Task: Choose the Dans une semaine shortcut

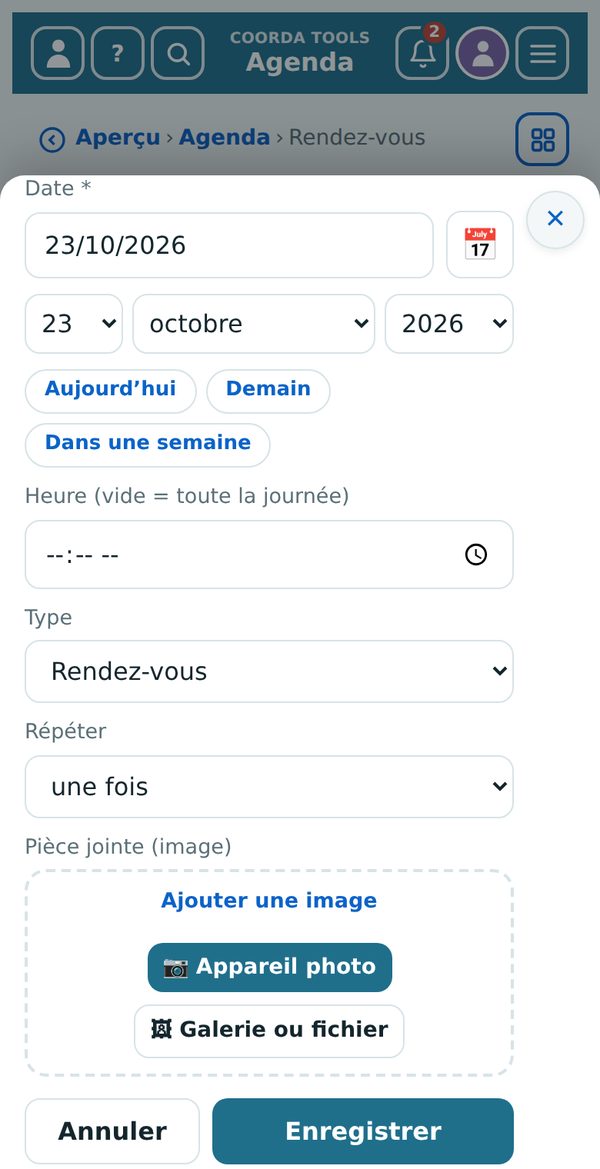Action: 148,445
